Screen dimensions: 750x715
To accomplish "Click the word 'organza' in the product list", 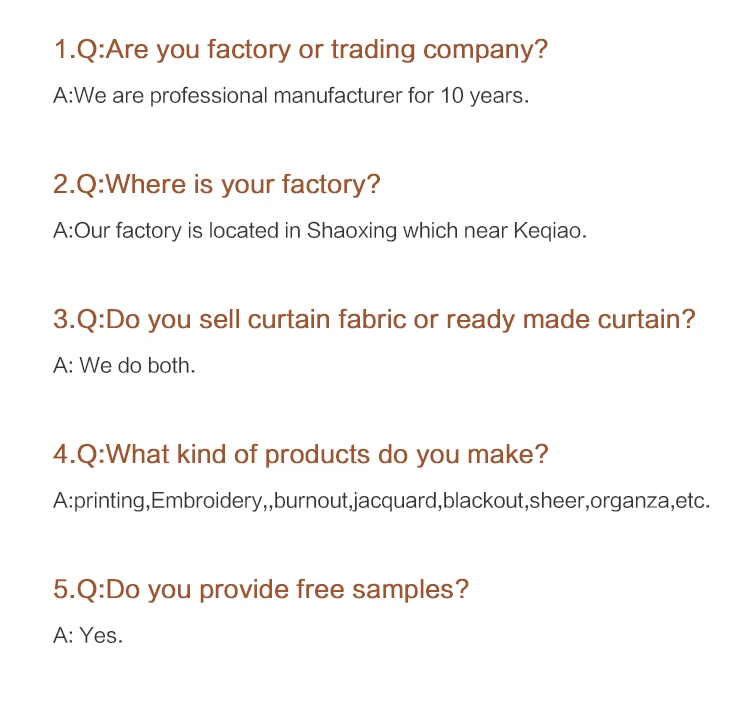I will coord(630,501).
